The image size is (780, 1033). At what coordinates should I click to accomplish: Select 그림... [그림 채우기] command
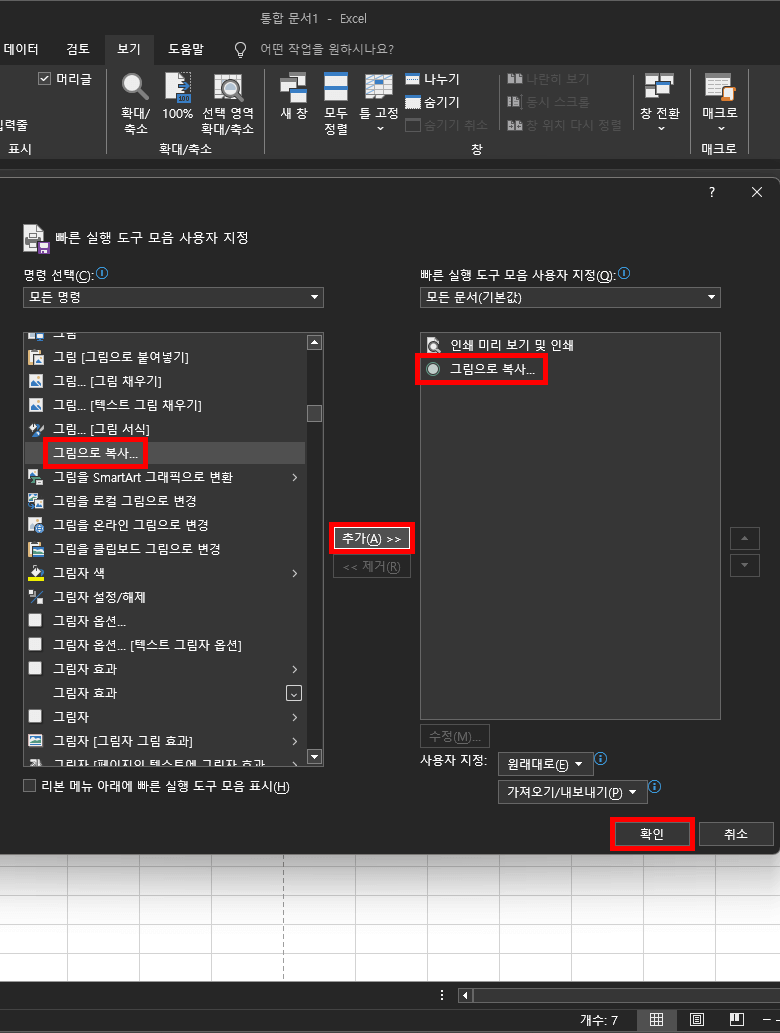[x=165, y=381]
